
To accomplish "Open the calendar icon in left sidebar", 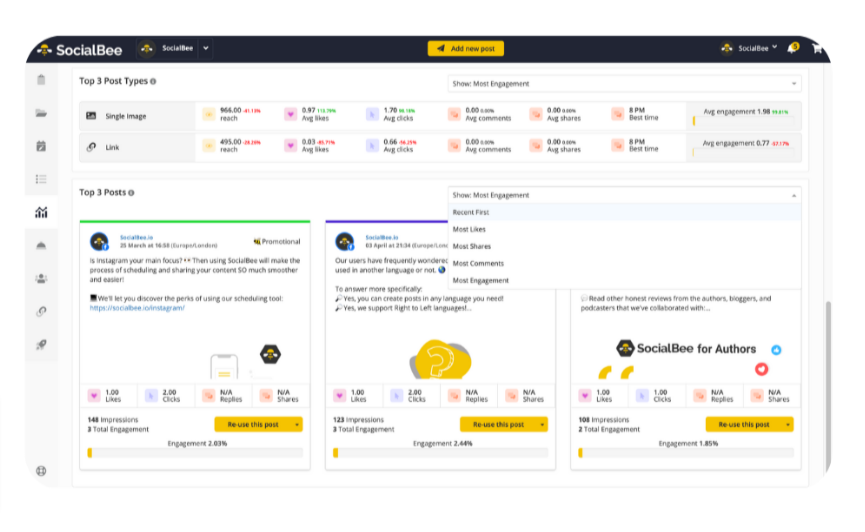I will click(x=41, y=146).
